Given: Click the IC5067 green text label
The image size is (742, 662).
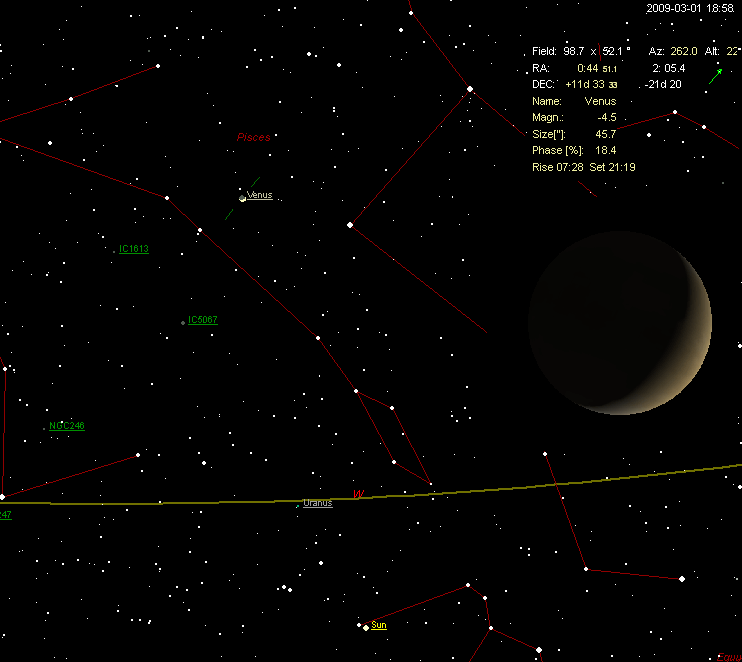Looking at the screenshot, I should [203, 320].
